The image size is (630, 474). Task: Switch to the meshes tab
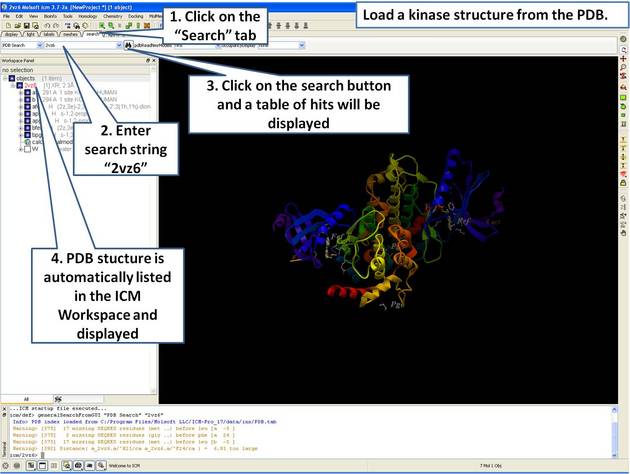pos(69,34)
